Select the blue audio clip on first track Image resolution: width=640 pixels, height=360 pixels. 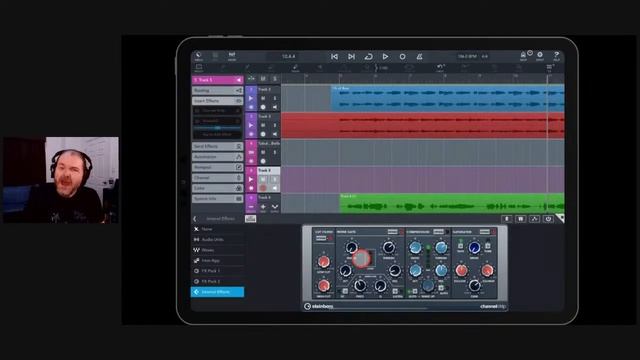click(448, 98)
